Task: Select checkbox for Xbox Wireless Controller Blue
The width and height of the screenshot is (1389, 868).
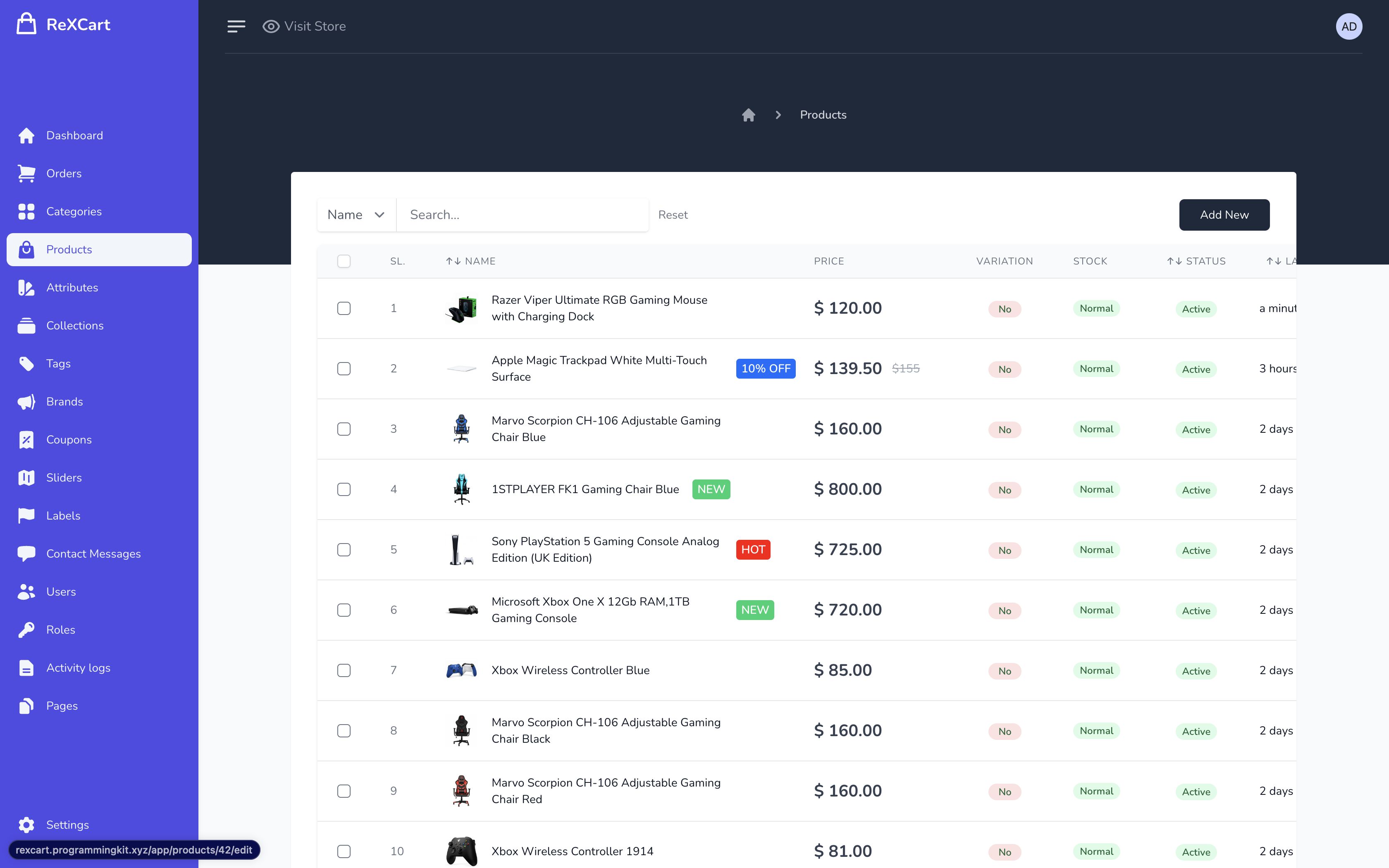Action: [x=344, y=670]
